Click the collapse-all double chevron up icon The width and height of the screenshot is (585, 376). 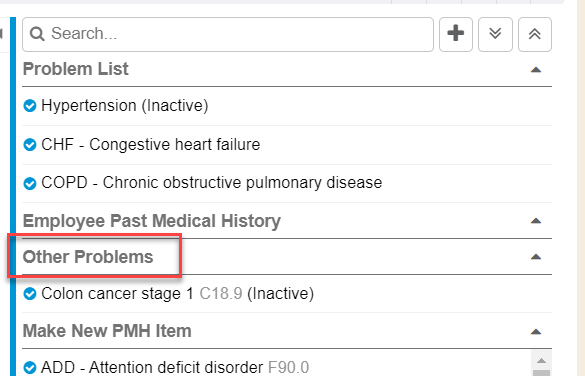[535, 34]
